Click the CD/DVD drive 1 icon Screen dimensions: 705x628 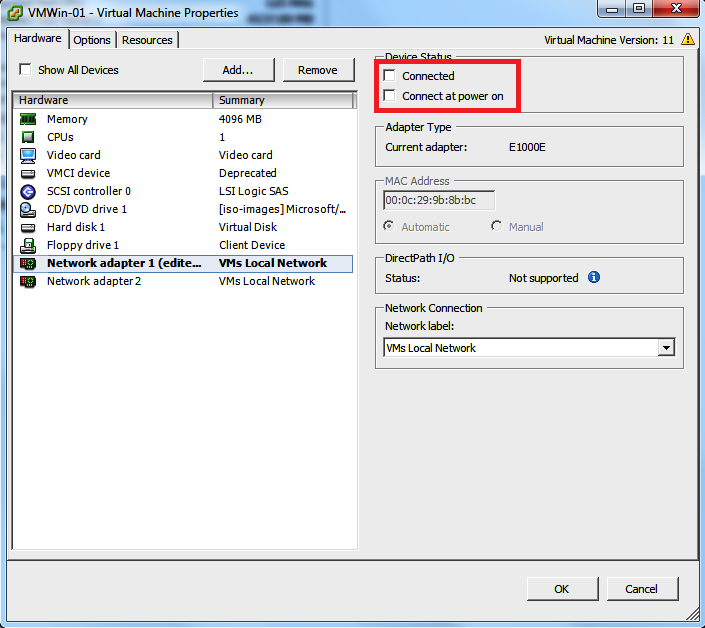(x=28, y=209)
